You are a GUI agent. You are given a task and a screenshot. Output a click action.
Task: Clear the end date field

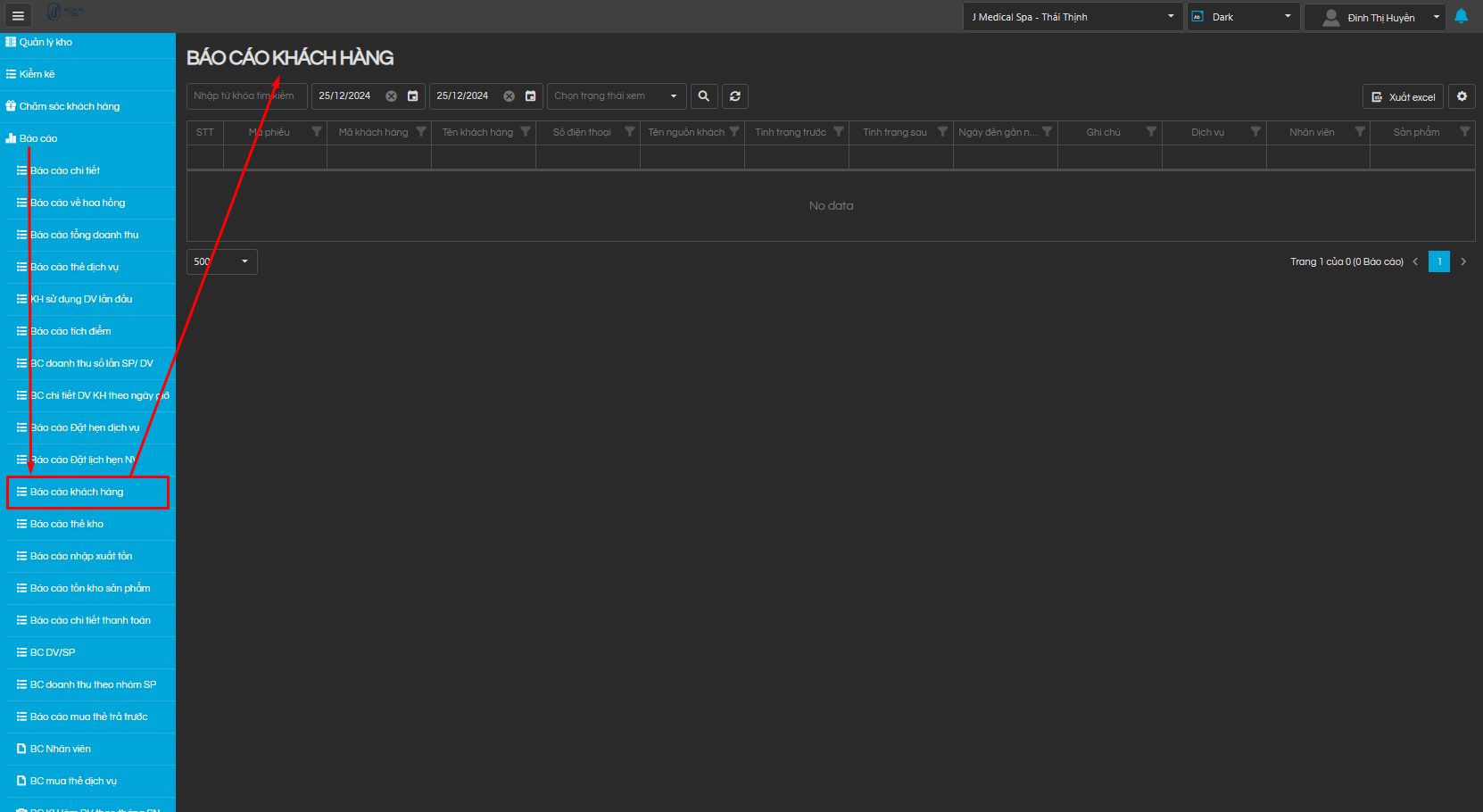click(x=509, y=96)
